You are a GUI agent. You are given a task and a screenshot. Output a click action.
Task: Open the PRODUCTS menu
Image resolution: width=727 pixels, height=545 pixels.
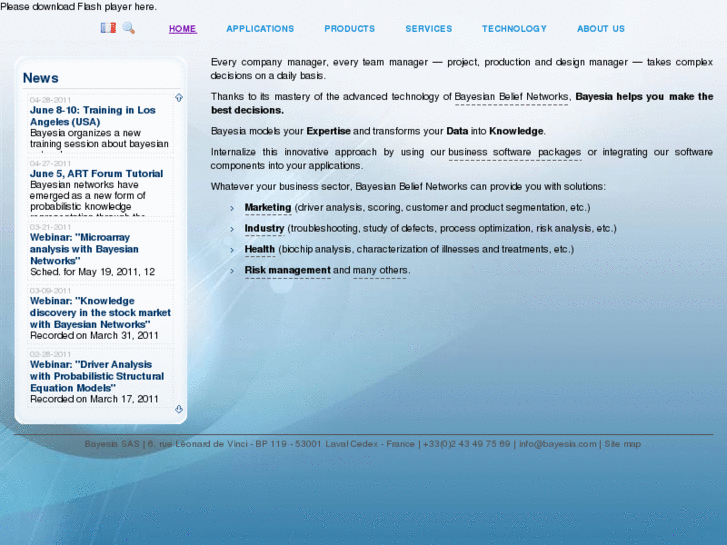350,29
